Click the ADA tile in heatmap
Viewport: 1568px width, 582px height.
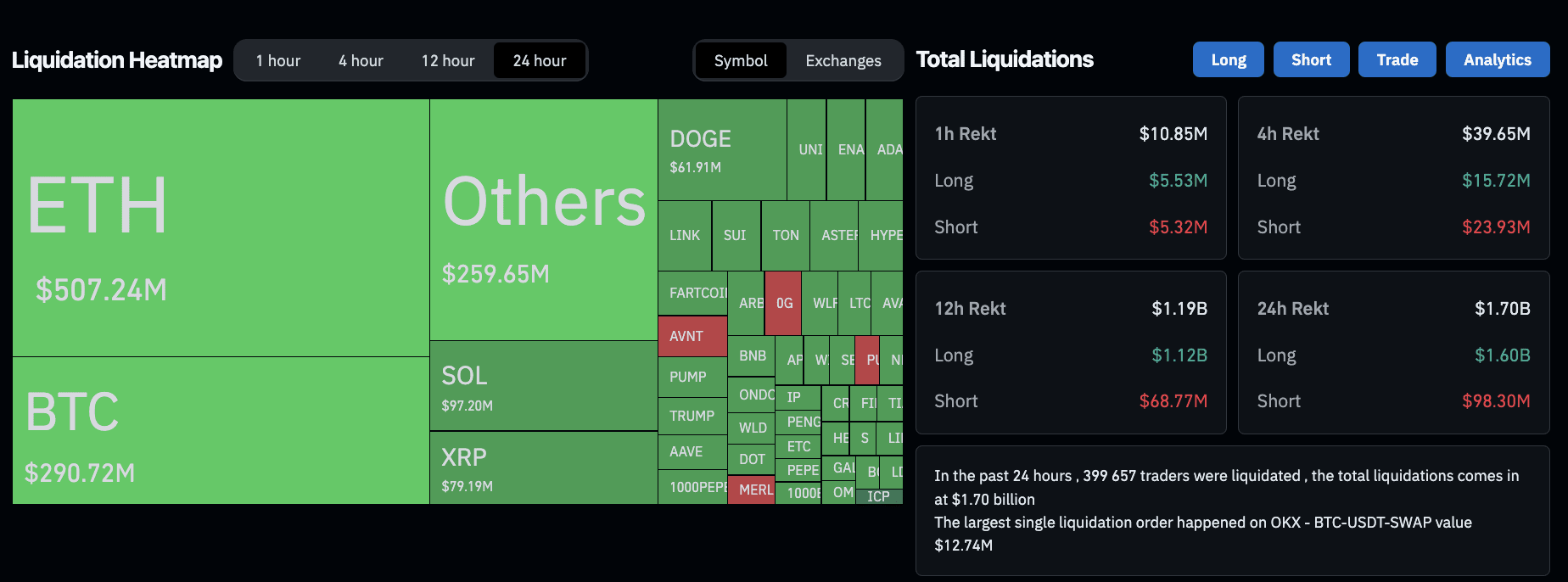pyautogui.click(x=885, y=149)
